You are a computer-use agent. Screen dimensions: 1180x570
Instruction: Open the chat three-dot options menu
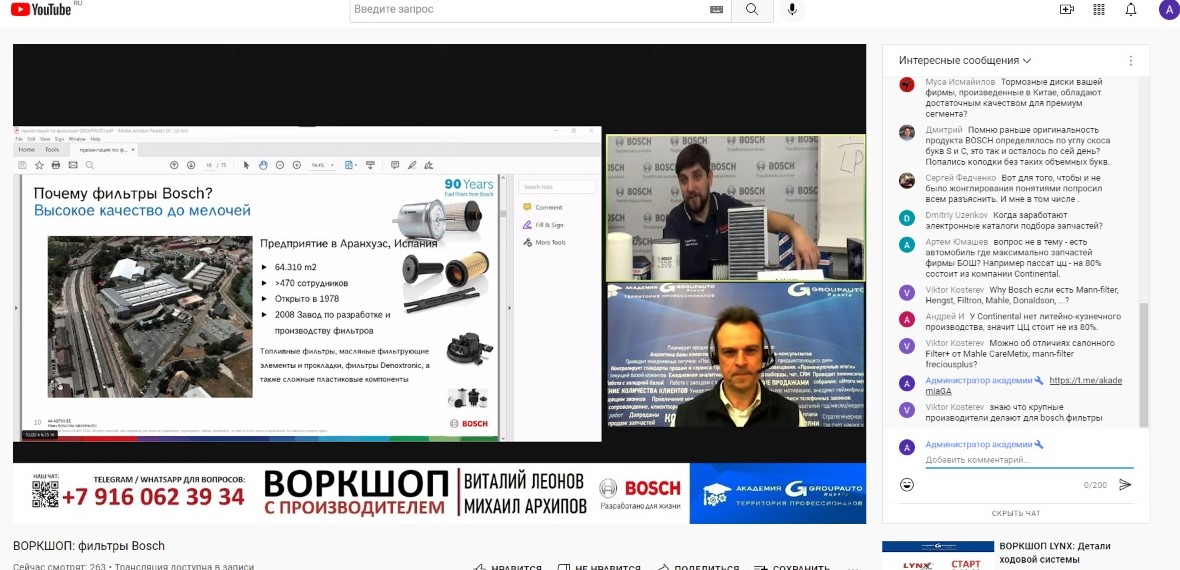tap(1130, 60)
